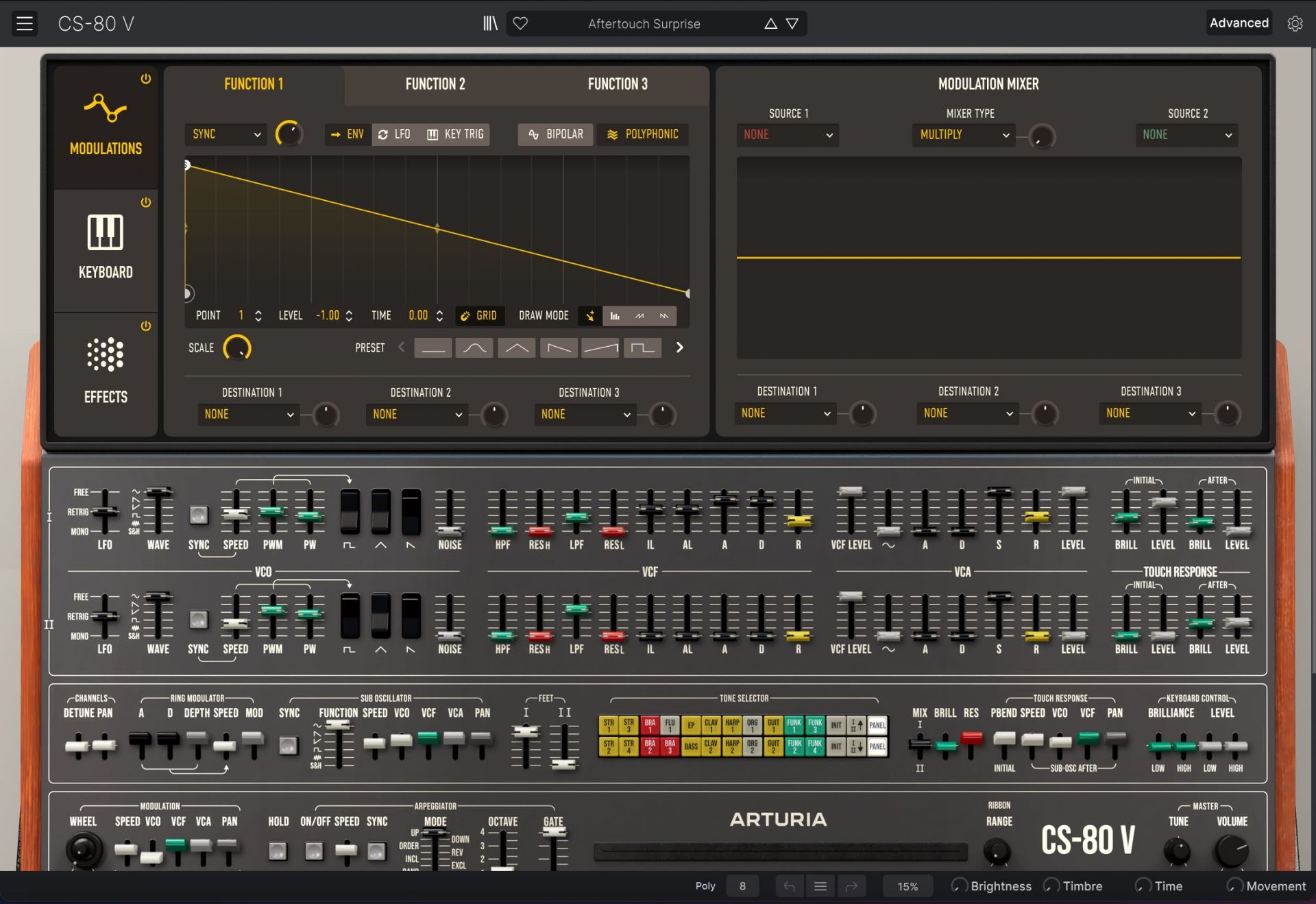Favorite the preset with heart icon
Viewport: 1316px width, 904px height.
(x=521, y=23)
